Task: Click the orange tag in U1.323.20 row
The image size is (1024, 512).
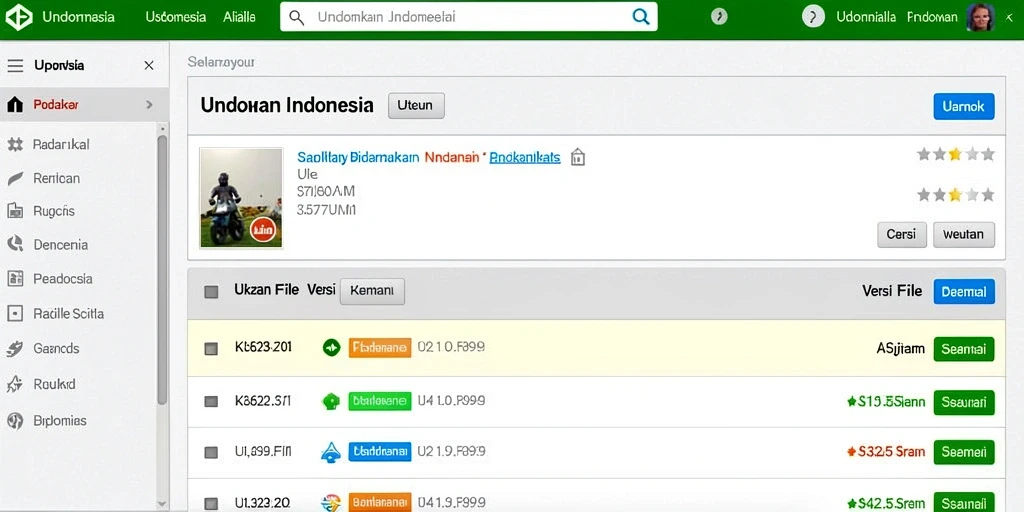Action: point(380,502)
